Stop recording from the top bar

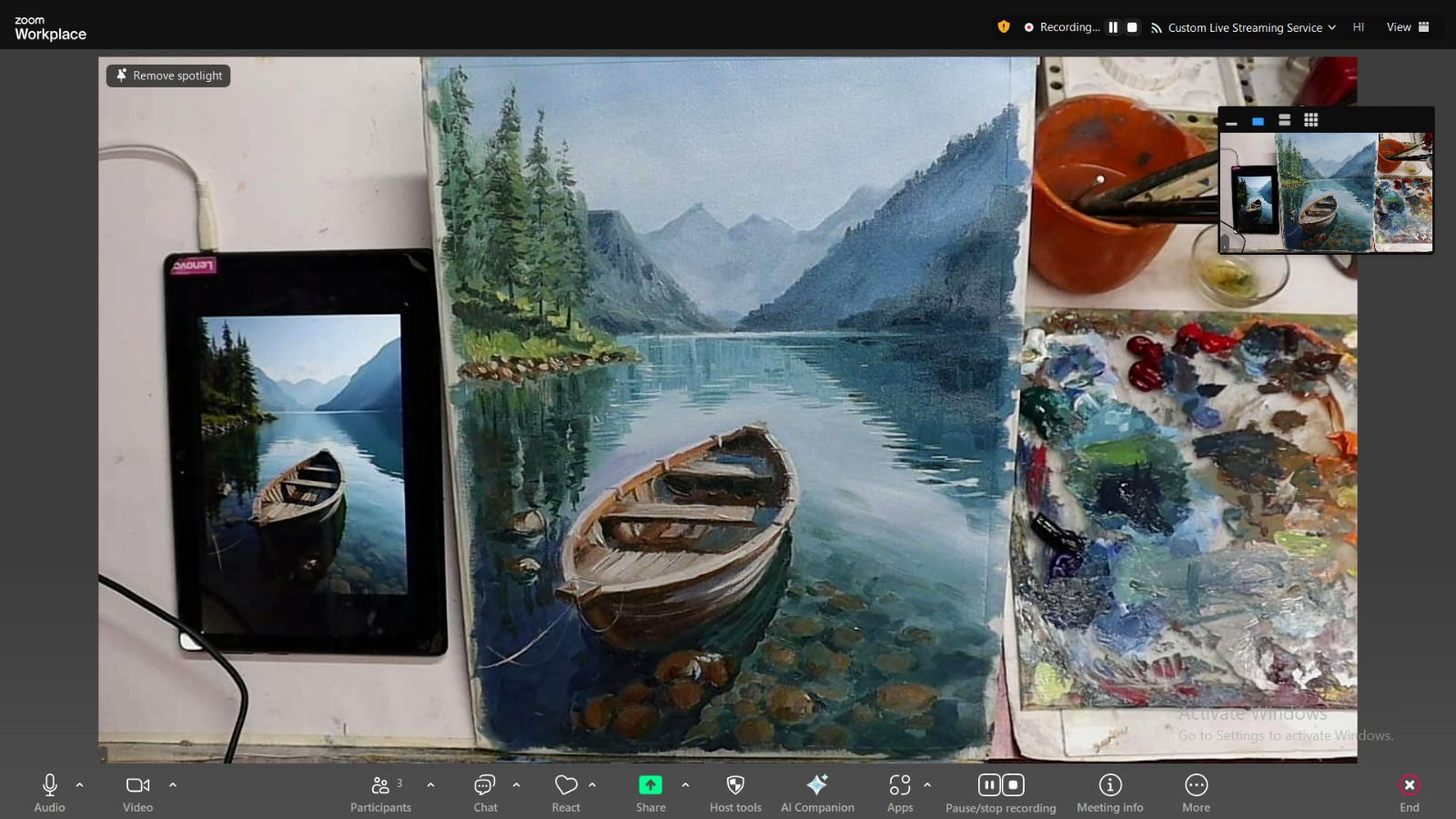[x=1132, y=27]
